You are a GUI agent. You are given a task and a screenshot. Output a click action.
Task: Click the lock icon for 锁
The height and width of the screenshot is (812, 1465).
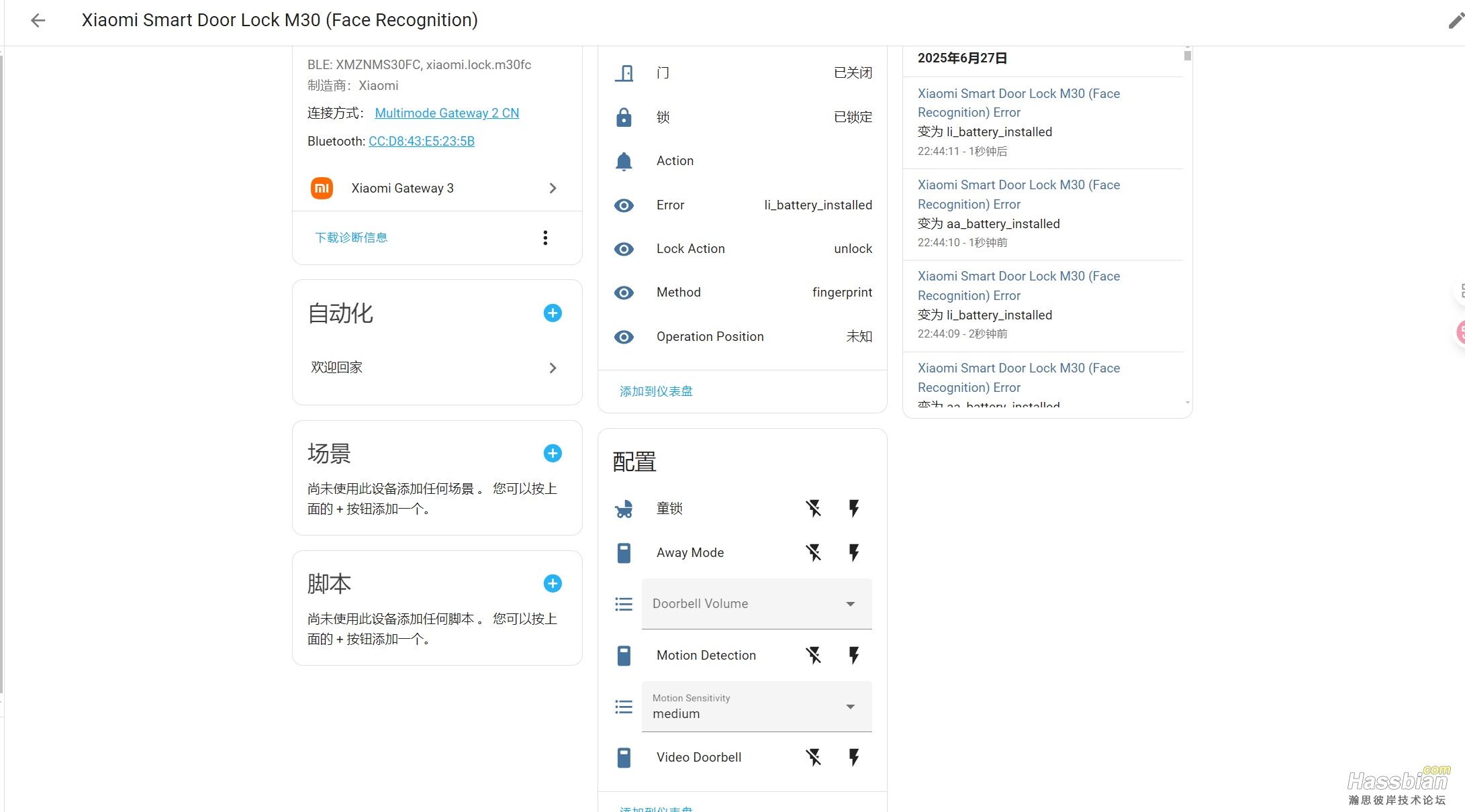pyautogui.click(x=624, y=117)
